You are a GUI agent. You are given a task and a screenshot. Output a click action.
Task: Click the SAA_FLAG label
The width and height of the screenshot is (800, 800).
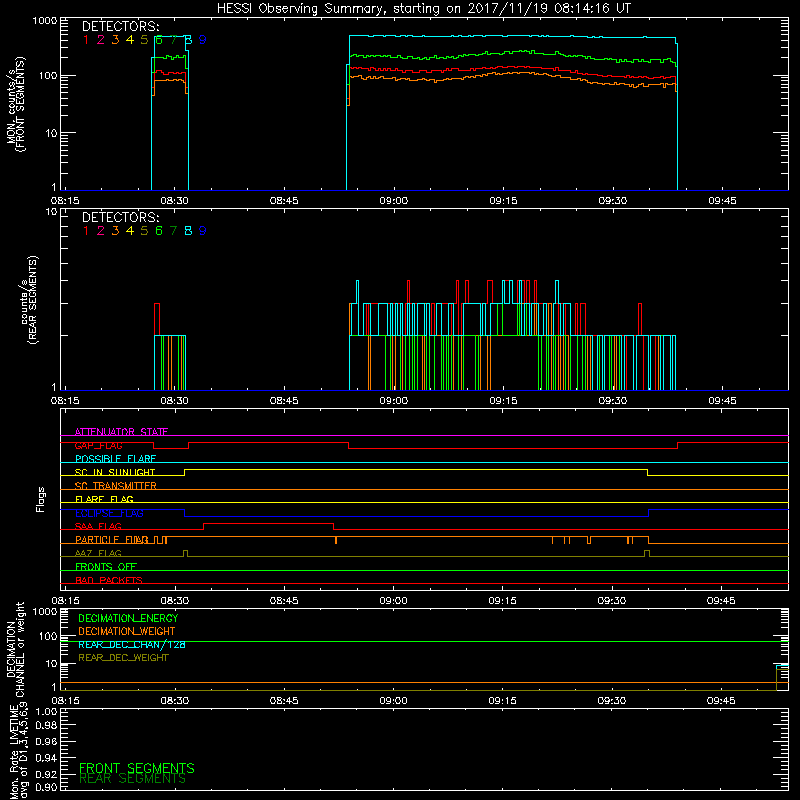coord(98,527)
